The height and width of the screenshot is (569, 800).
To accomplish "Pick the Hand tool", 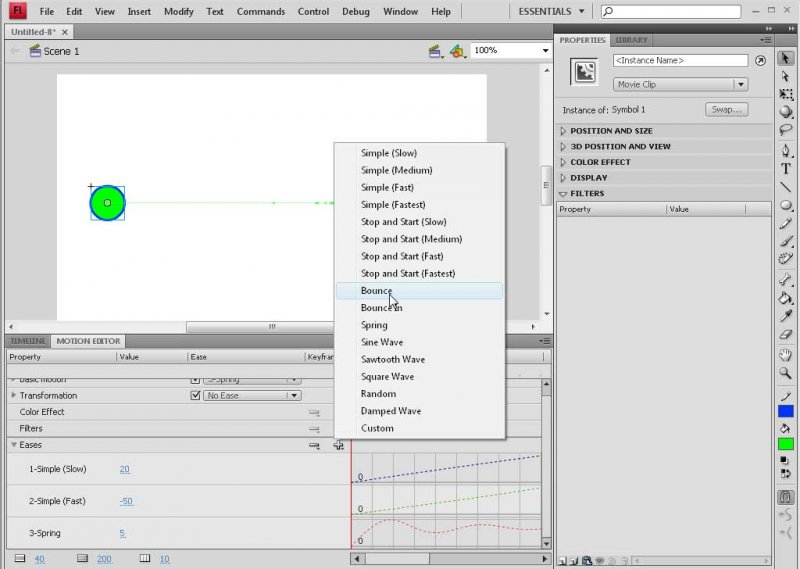I will 786,355.
